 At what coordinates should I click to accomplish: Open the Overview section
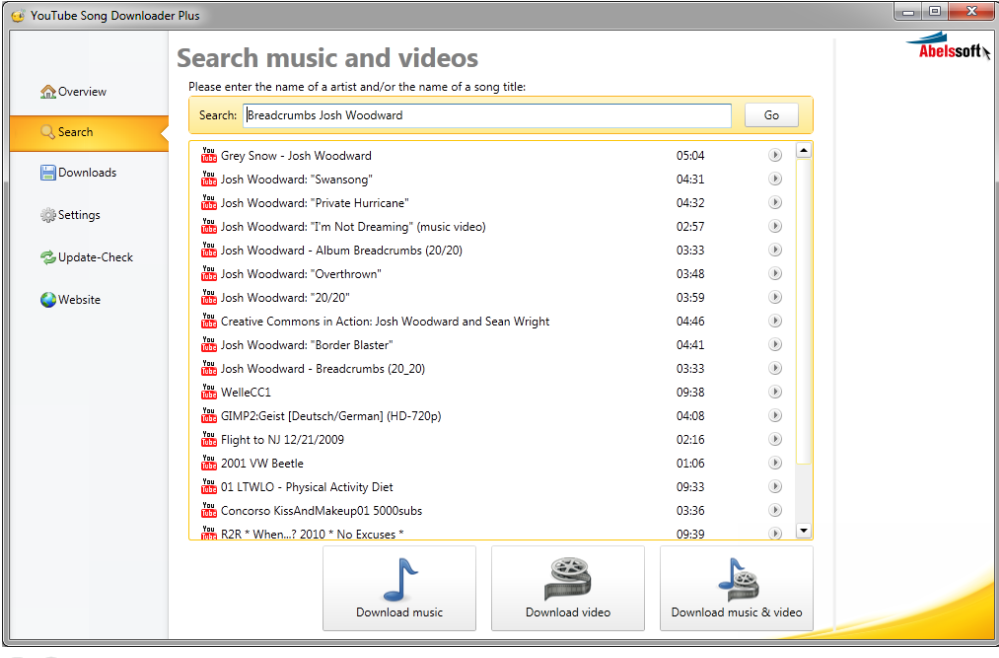74,92
